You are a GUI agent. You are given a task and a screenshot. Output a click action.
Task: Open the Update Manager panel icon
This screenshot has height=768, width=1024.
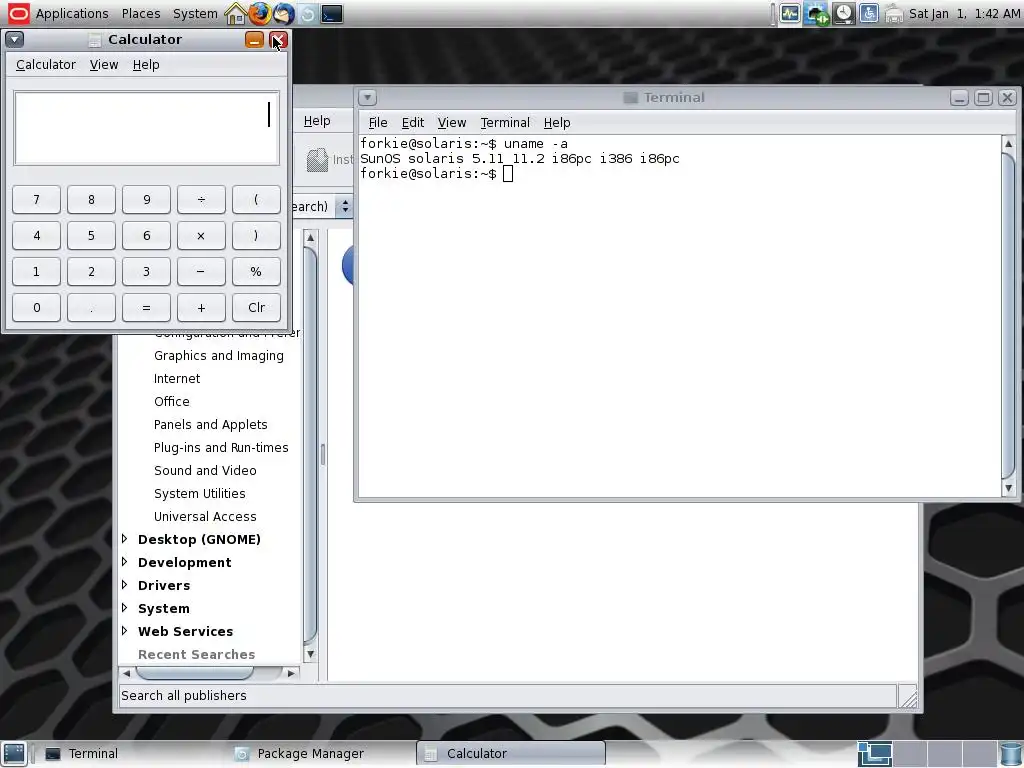[x=308, y=14]
